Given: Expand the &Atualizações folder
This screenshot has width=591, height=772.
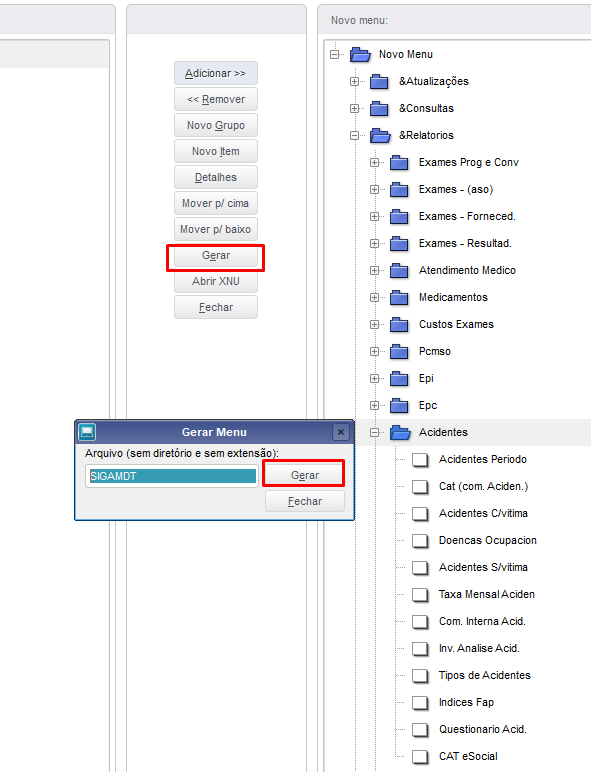Looking at the screenshot, I should point(355,82).
